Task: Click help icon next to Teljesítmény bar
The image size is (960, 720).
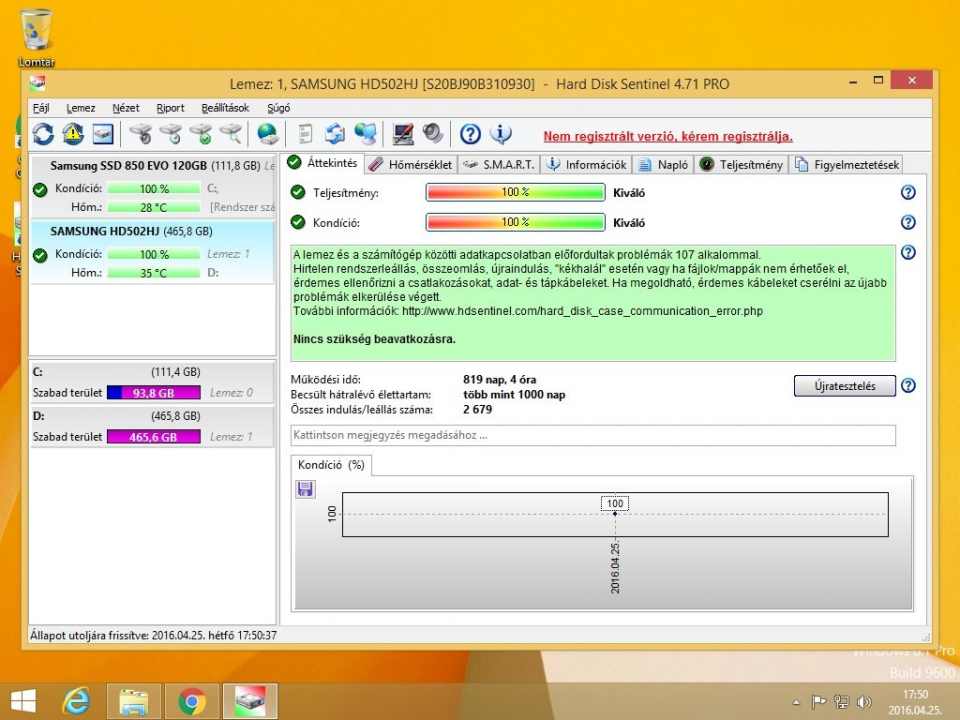Action: pyautogui.click(x=908, y=192)
